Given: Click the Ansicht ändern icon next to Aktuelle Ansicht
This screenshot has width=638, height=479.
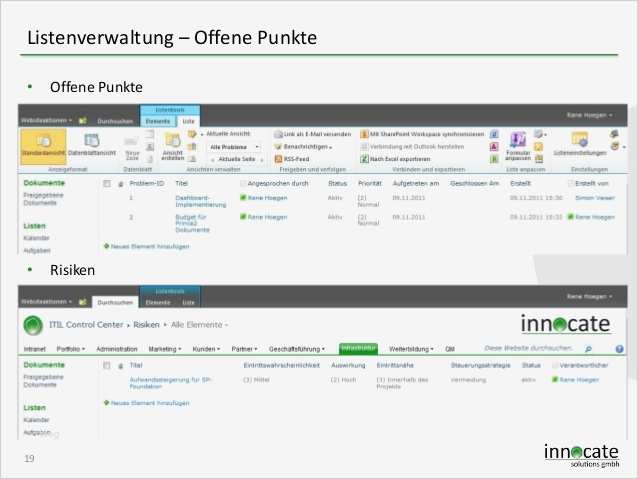Looking at the screenshot, I should (x=192, y=134).
